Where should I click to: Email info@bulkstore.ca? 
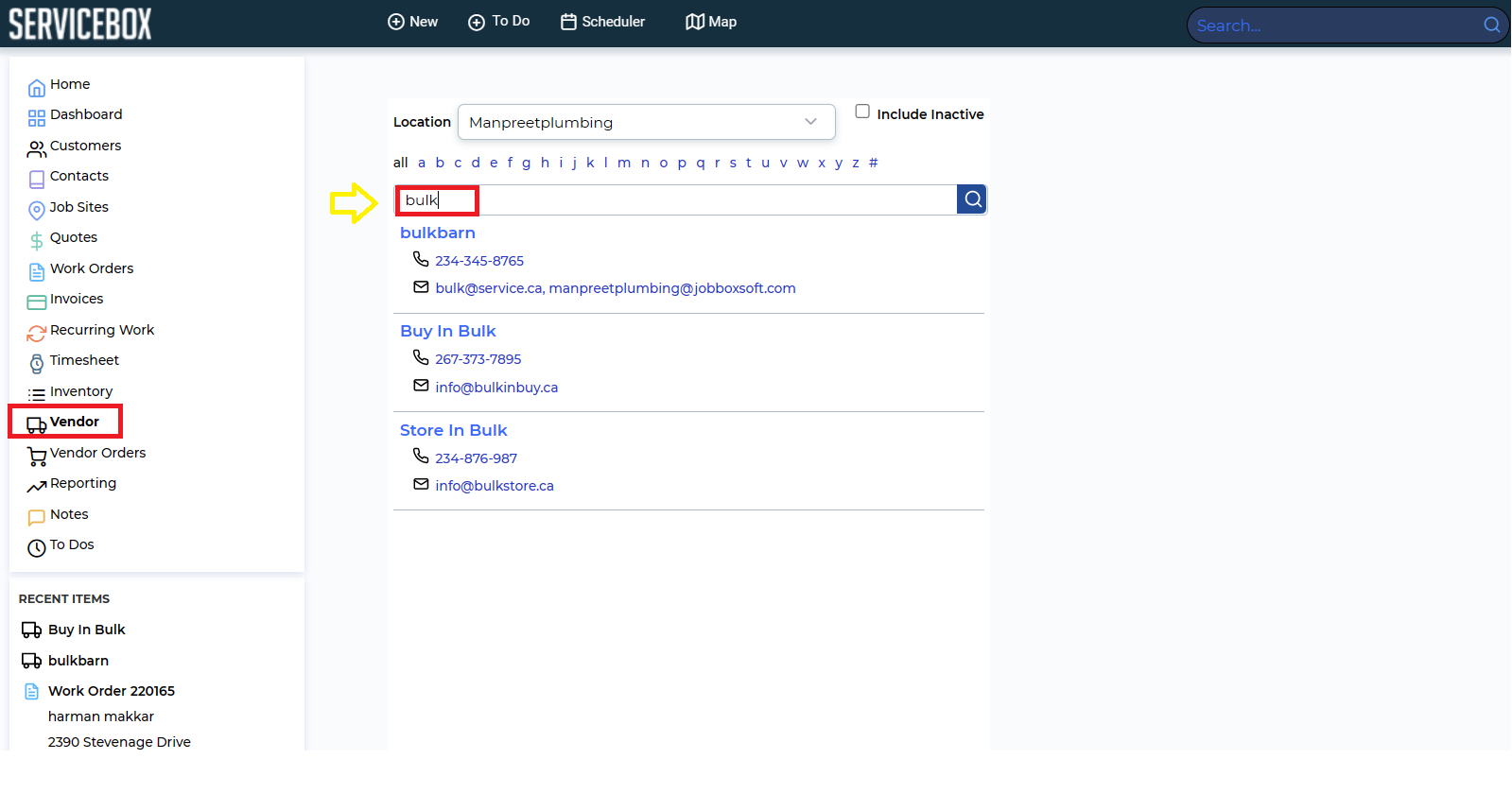point(495,486)
